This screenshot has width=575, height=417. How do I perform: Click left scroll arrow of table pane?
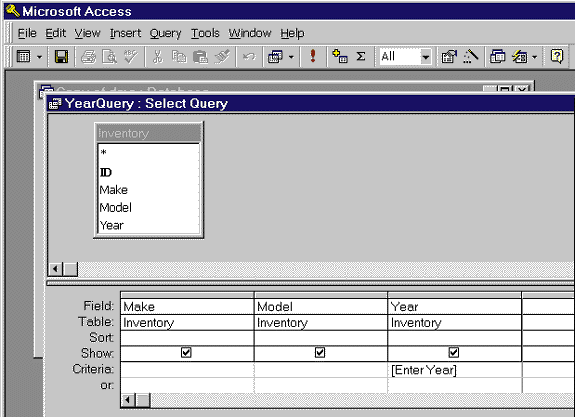[55, 269]
